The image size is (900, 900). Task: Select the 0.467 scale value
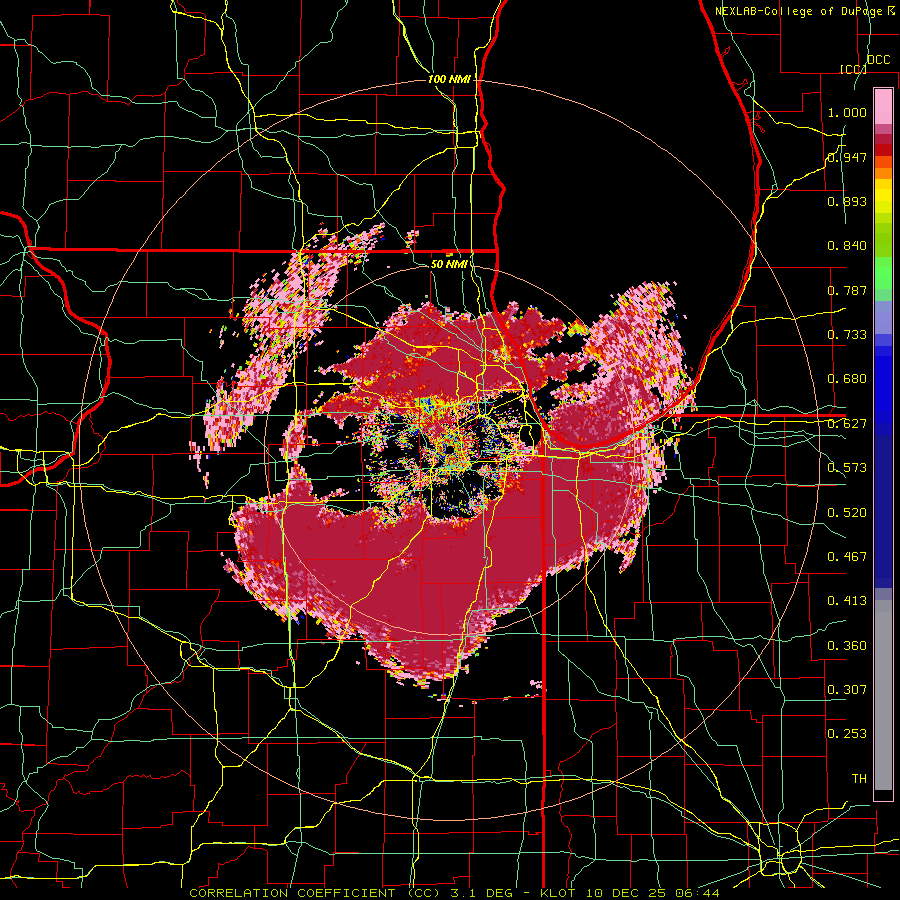click(847, 557)
